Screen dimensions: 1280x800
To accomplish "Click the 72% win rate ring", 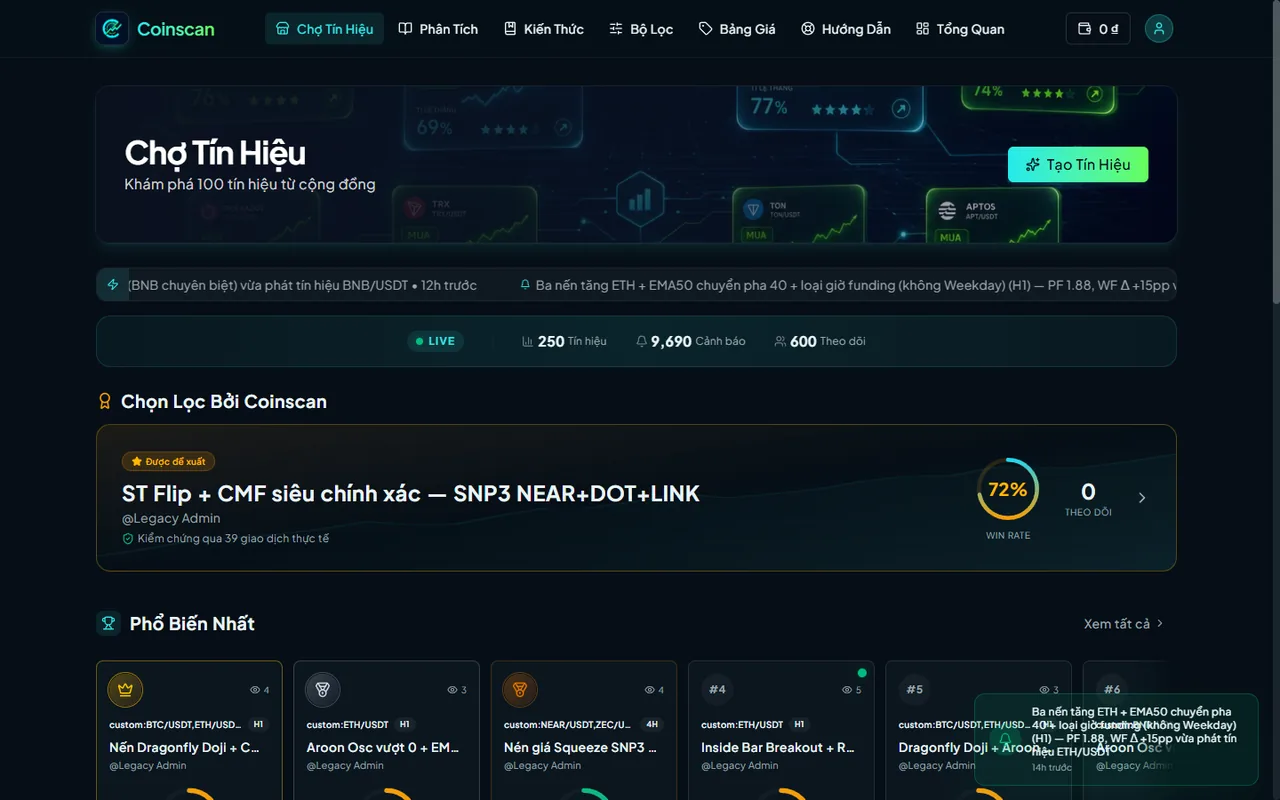I will 1007,489.
